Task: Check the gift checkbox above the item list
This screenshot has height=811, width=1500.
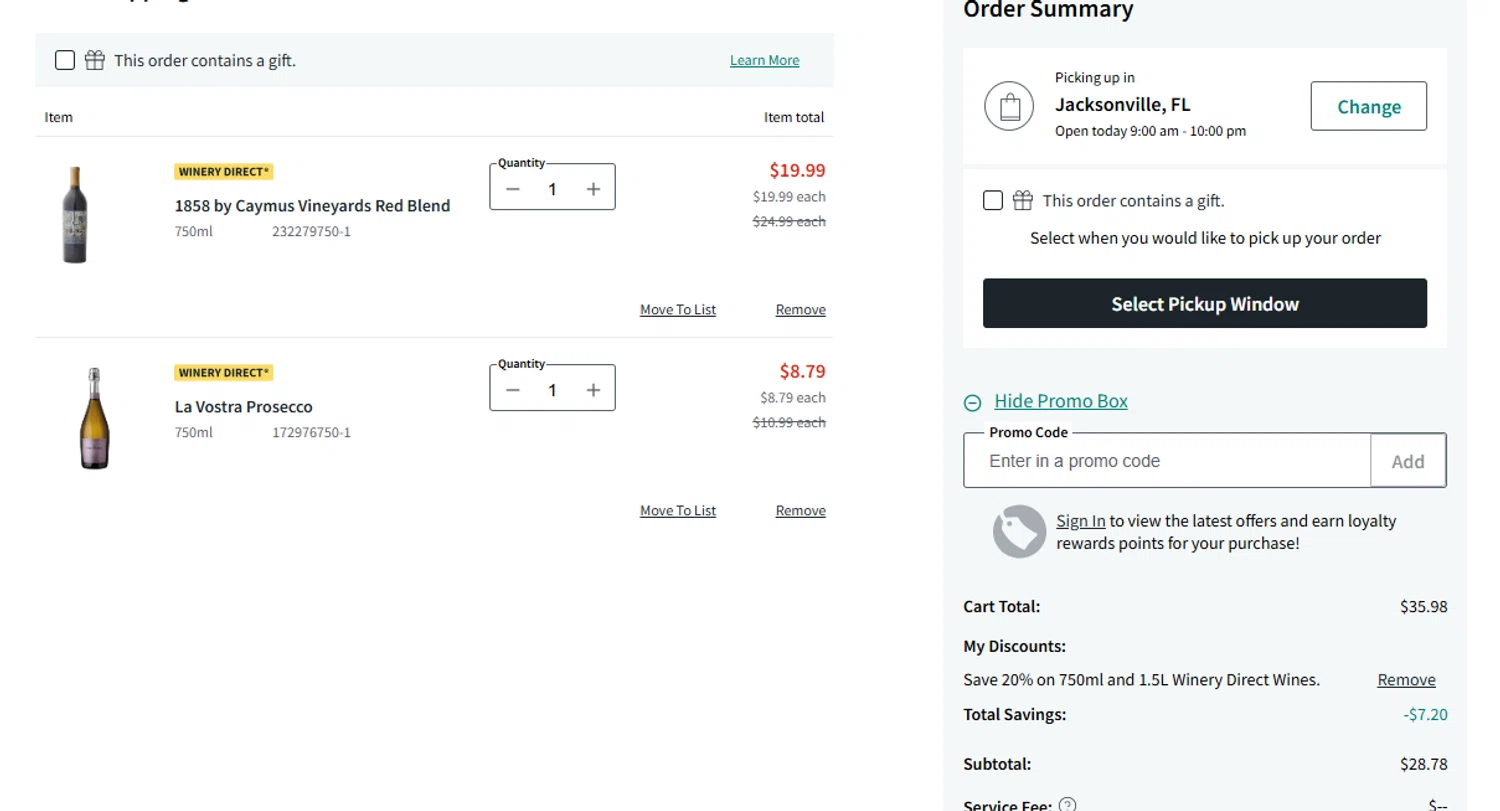Action: [x=65, y=60]
